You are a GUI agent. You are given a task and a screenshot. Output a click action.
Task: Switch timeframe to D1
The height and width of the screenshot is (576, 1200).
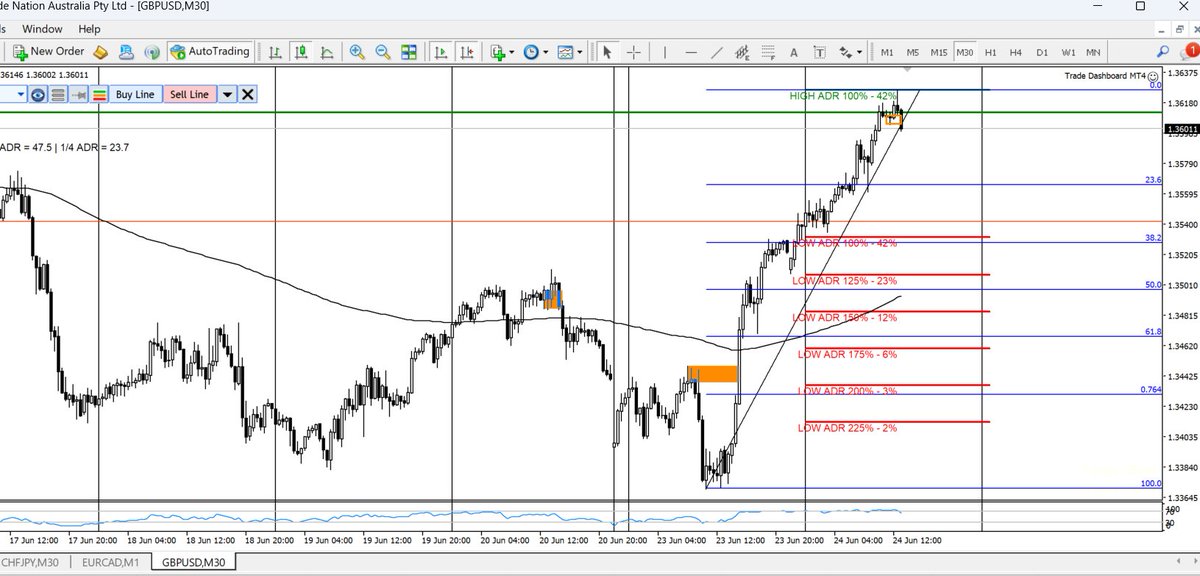point(1042,51)
